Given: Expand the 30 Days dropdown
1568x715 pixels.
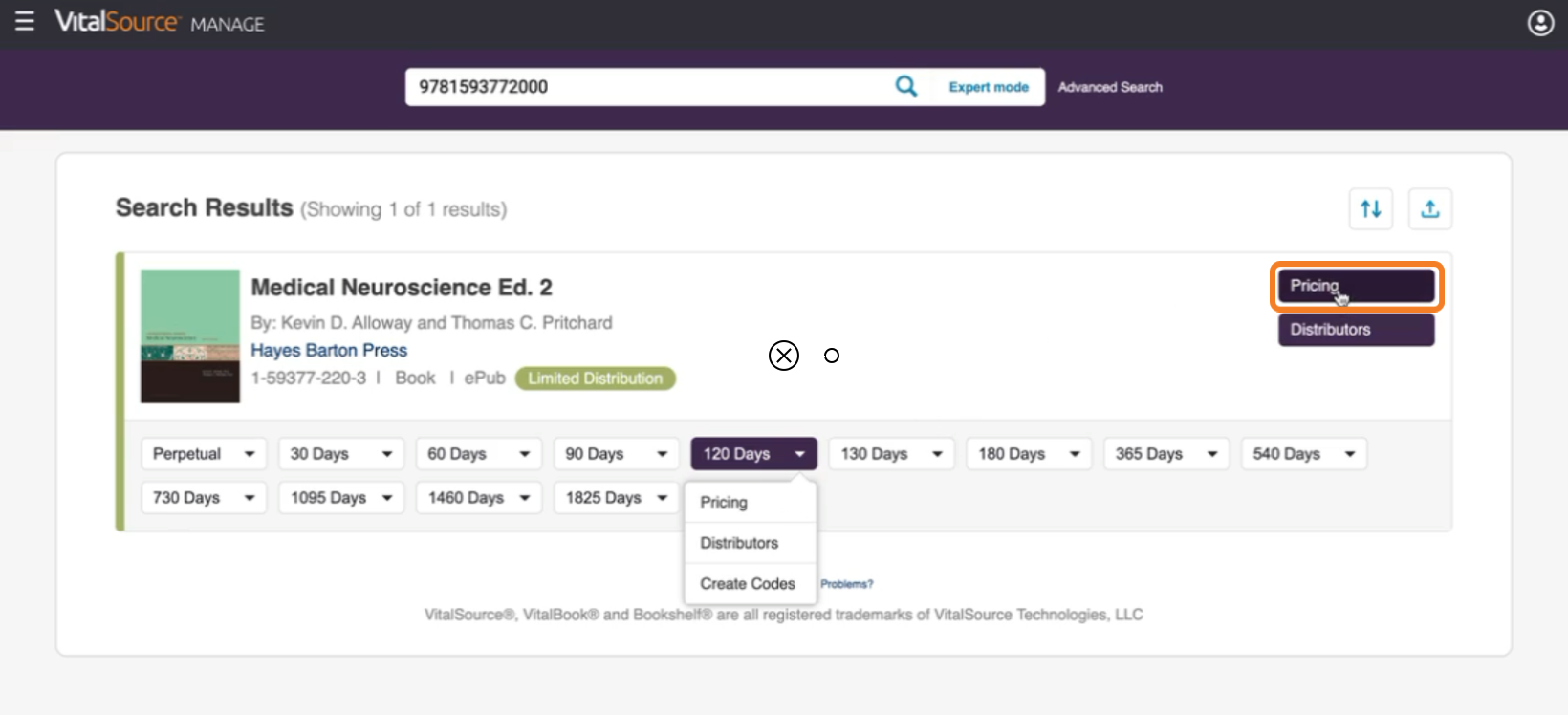Looking at the screenshot, I should (341, 454).
